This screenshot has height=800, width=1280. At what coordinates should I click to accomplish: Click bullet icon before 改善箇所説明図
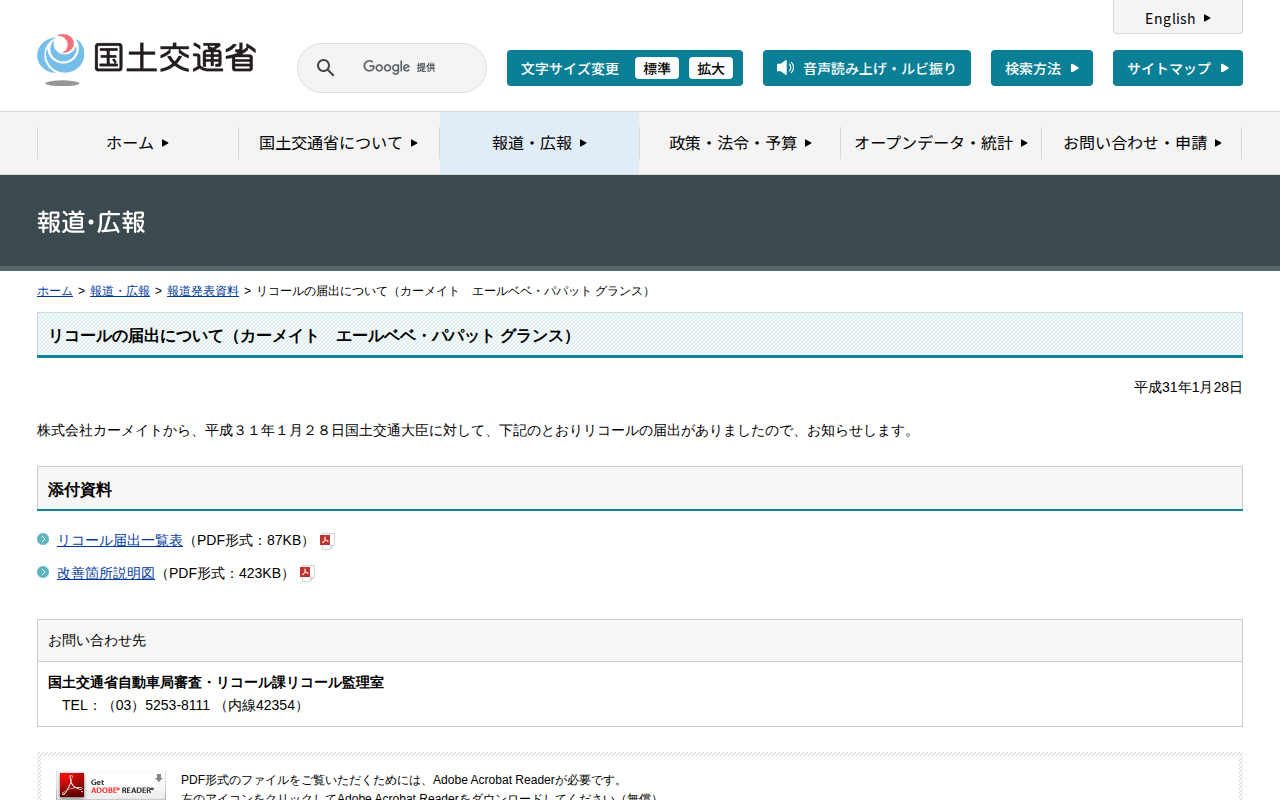tap(43, 573)
